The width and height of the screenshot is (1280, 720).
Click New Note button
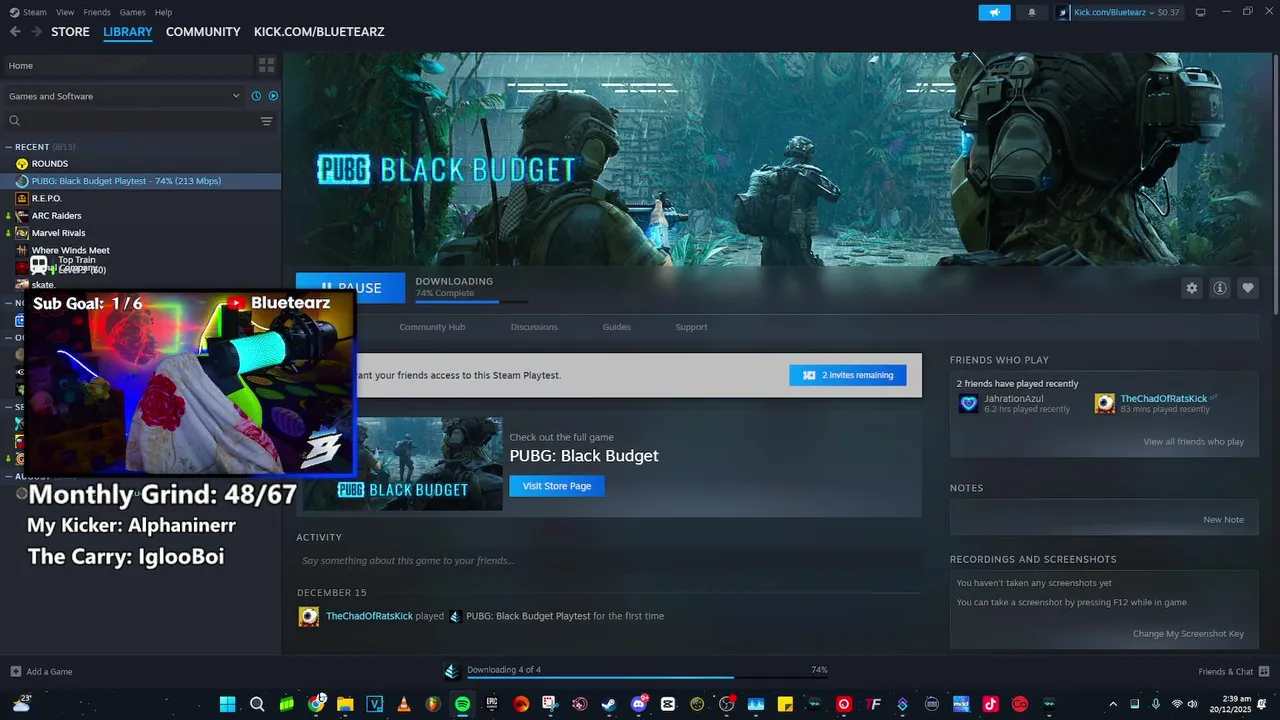click(x=1223, y=520)
